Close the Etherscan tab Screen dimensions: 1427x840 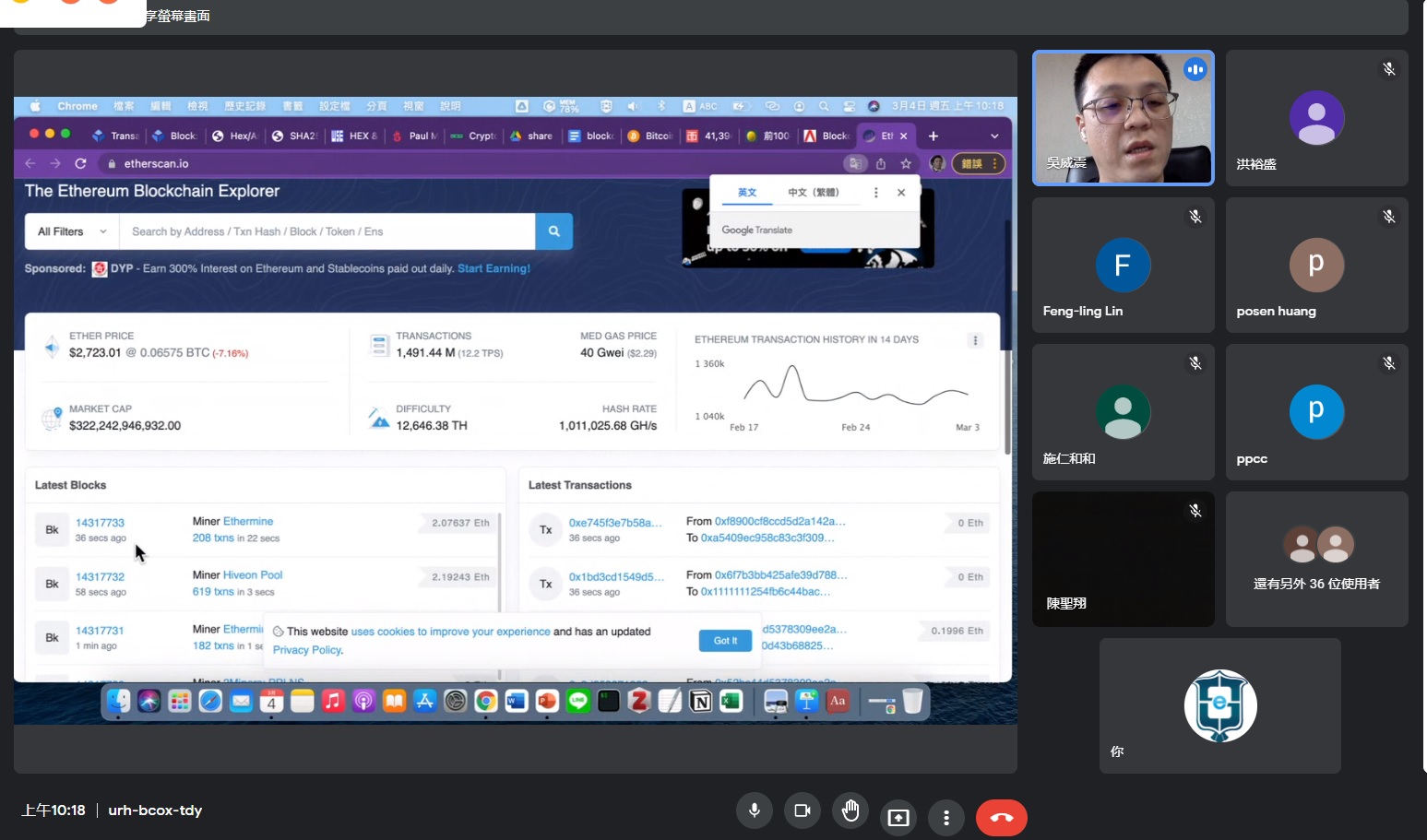click(903, 136)
